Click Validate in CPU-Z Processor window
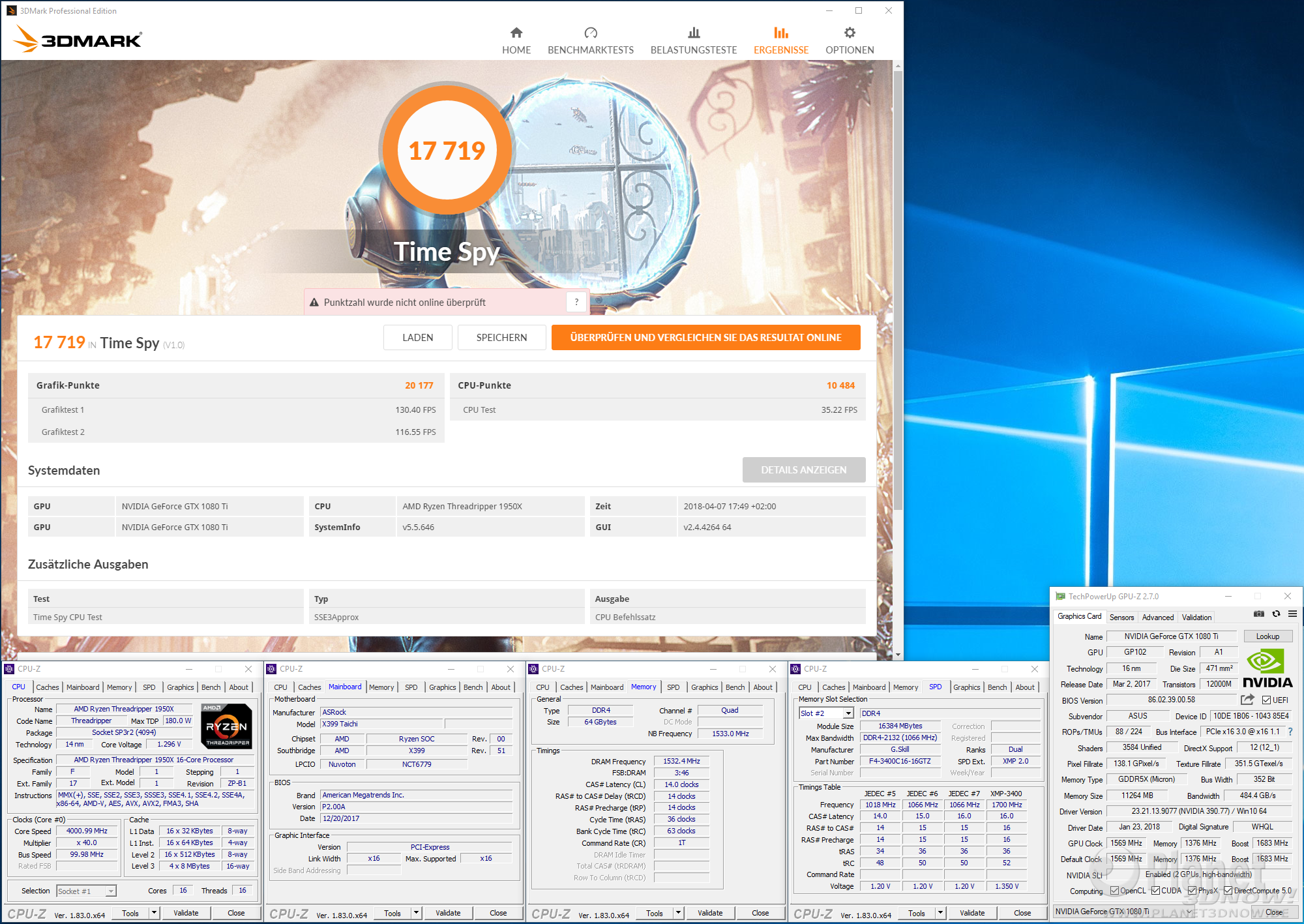 click(186, 913)
